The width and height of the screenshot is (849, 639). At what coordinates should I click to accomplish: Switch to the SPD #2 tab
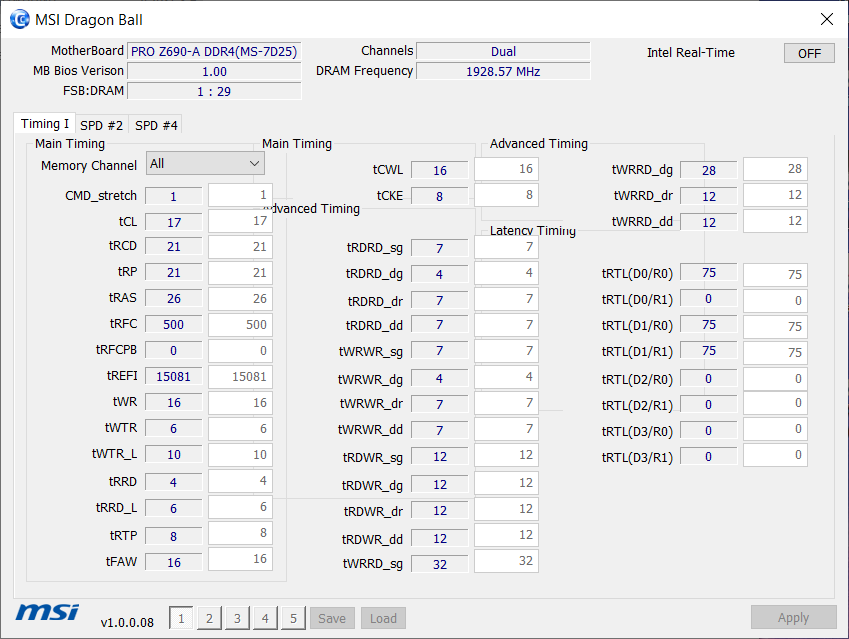102,126
